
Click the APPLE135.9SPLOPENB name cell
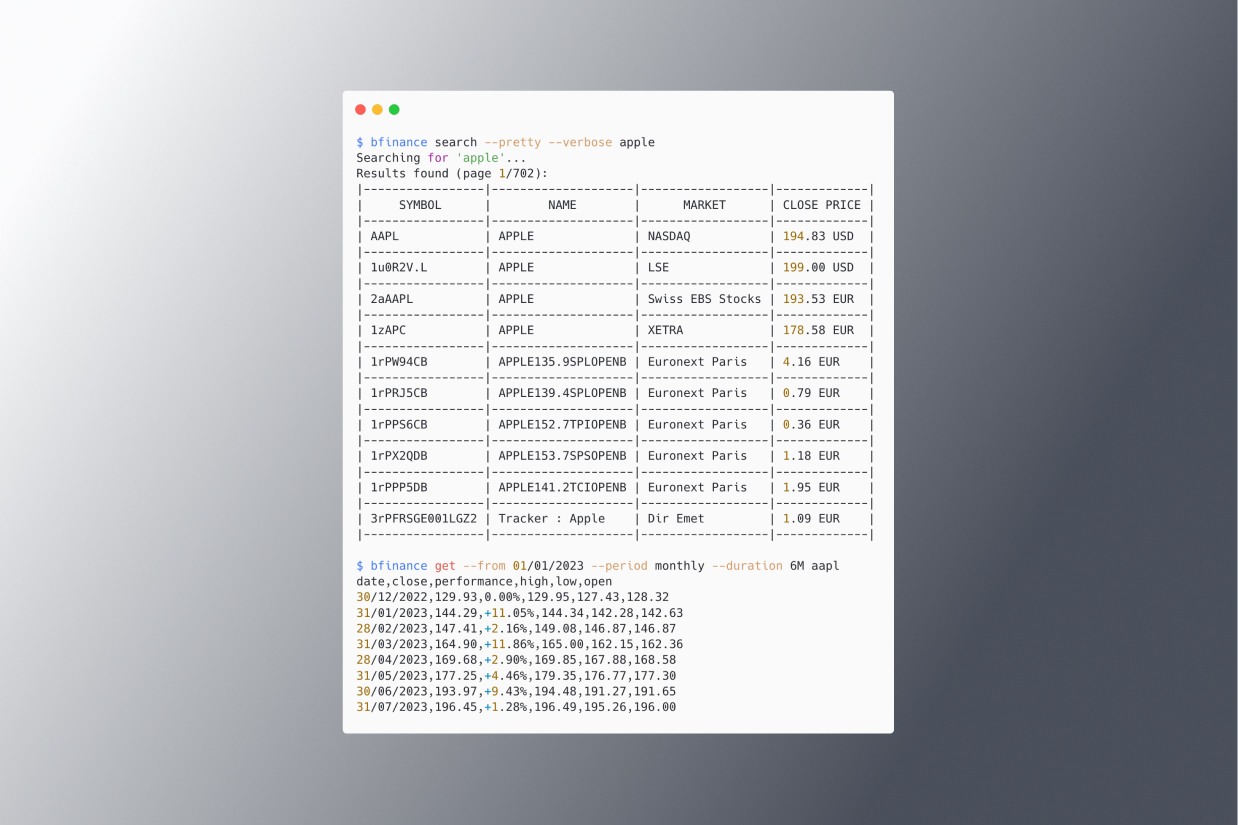pyautogui.click(x=562, y=362)
